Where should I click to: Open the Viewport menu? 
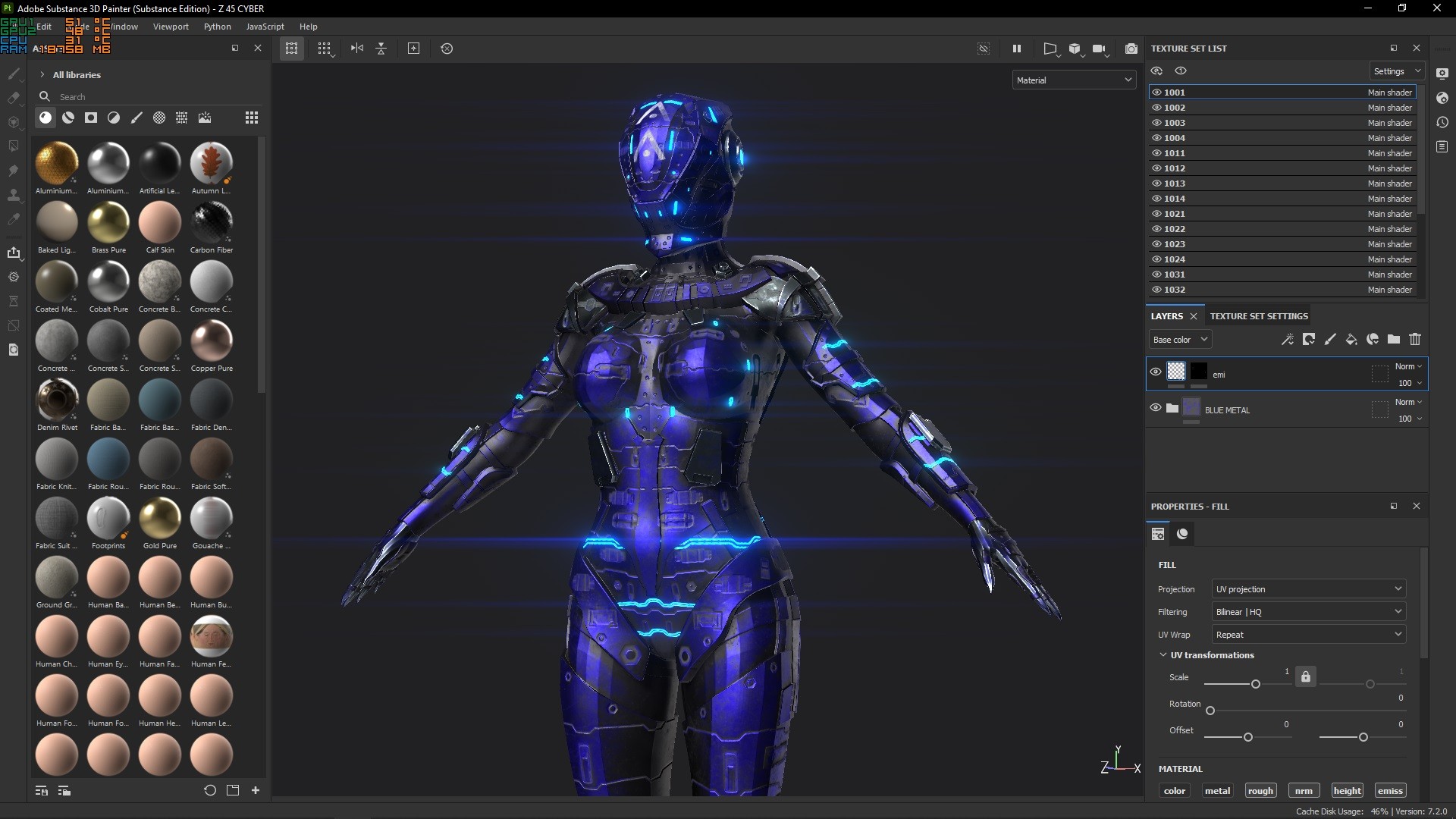pos(171,27)
